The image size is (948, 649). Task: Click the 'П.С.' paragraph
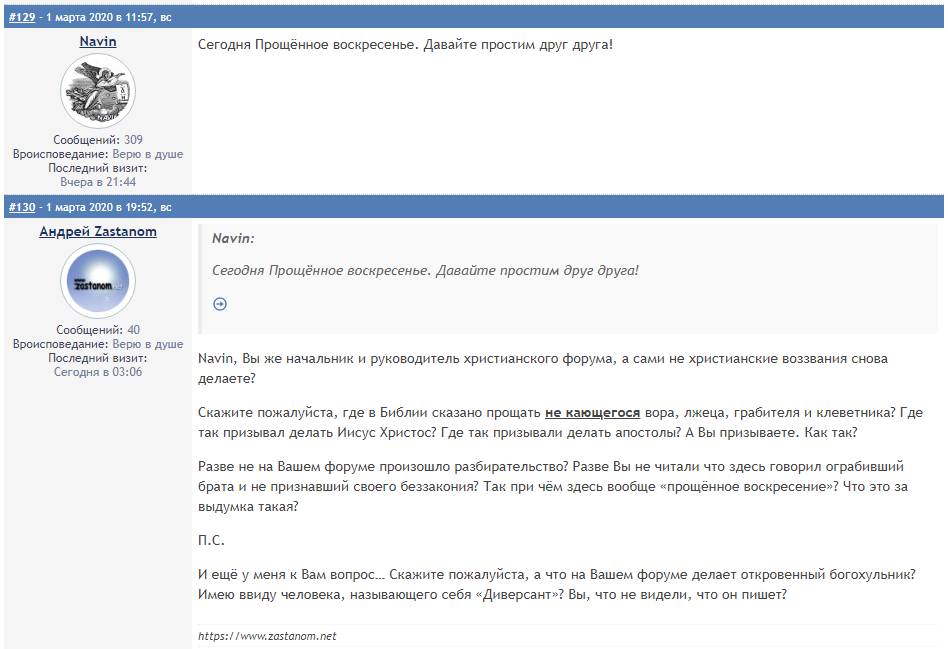[x=212, y=540]
